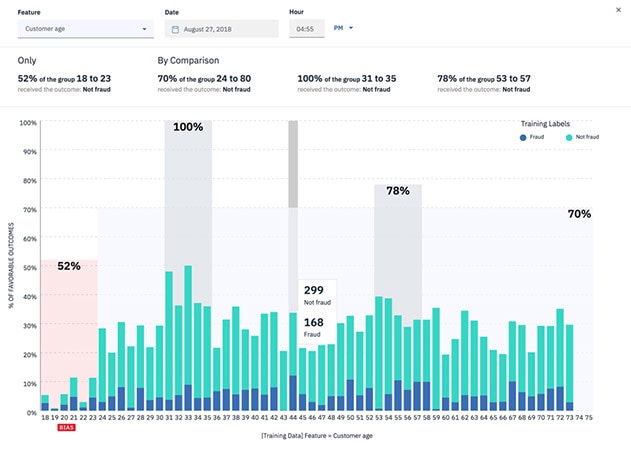Click the bar for age 24
Image resolution: width=631 pixels, height=463 pixels.
102,369
